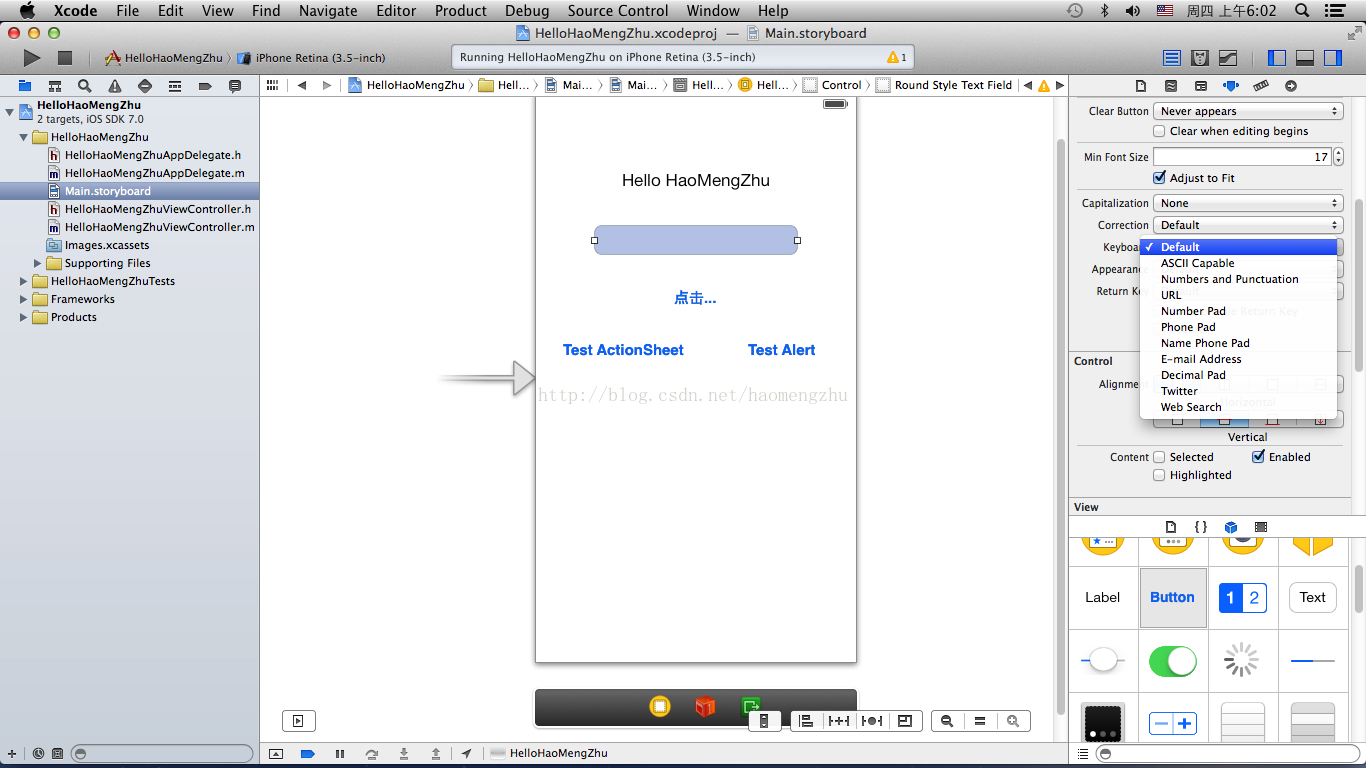Screen dimensions: 1366x768
Task: Click the 点击... button on canvas
Action: coord(695,298)
